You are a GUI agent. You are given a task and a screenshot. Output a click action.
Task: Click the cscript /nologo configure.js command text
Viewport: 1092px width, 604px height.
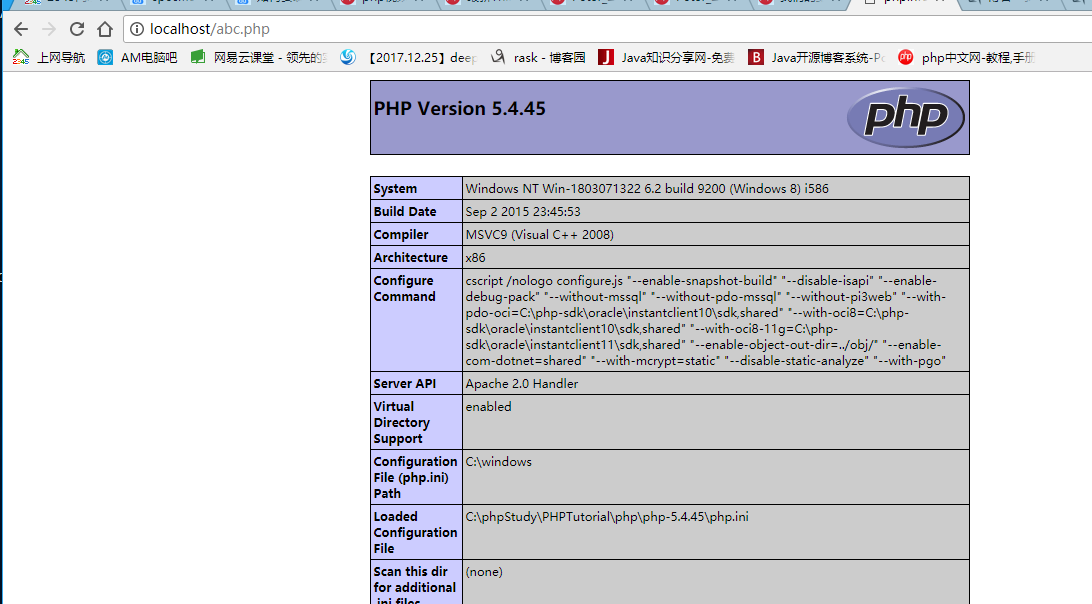pyautogui.click(x=705, y=320)
